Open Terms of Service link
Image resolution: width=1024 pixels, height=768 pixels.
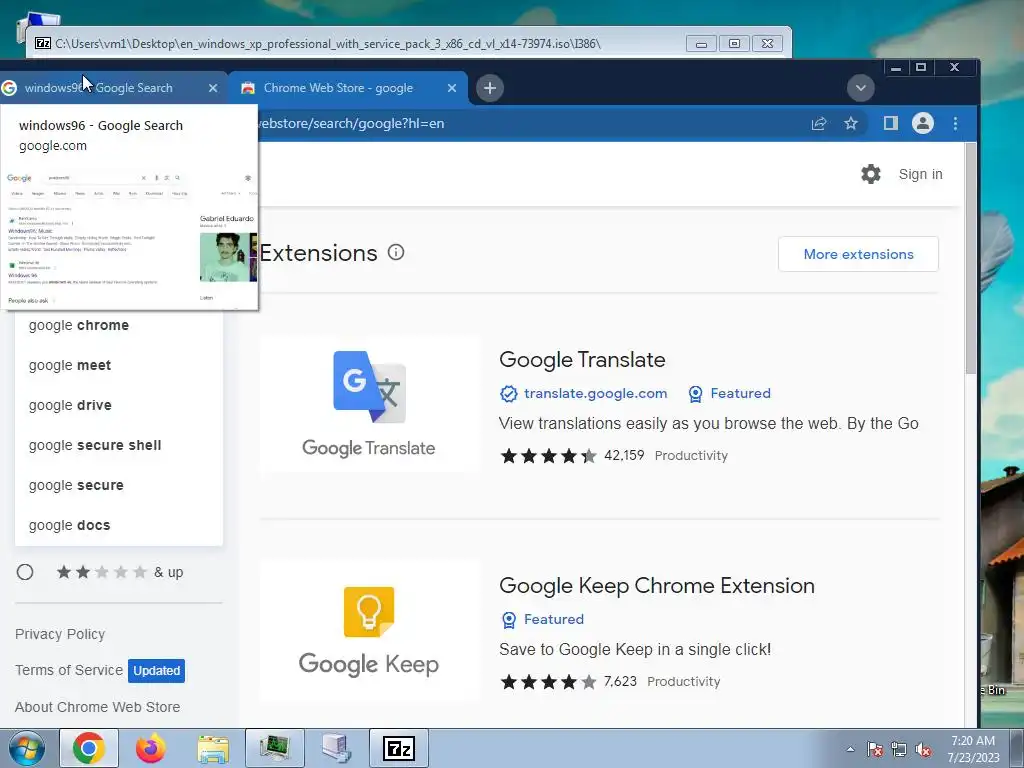click(x=69, y=670)
